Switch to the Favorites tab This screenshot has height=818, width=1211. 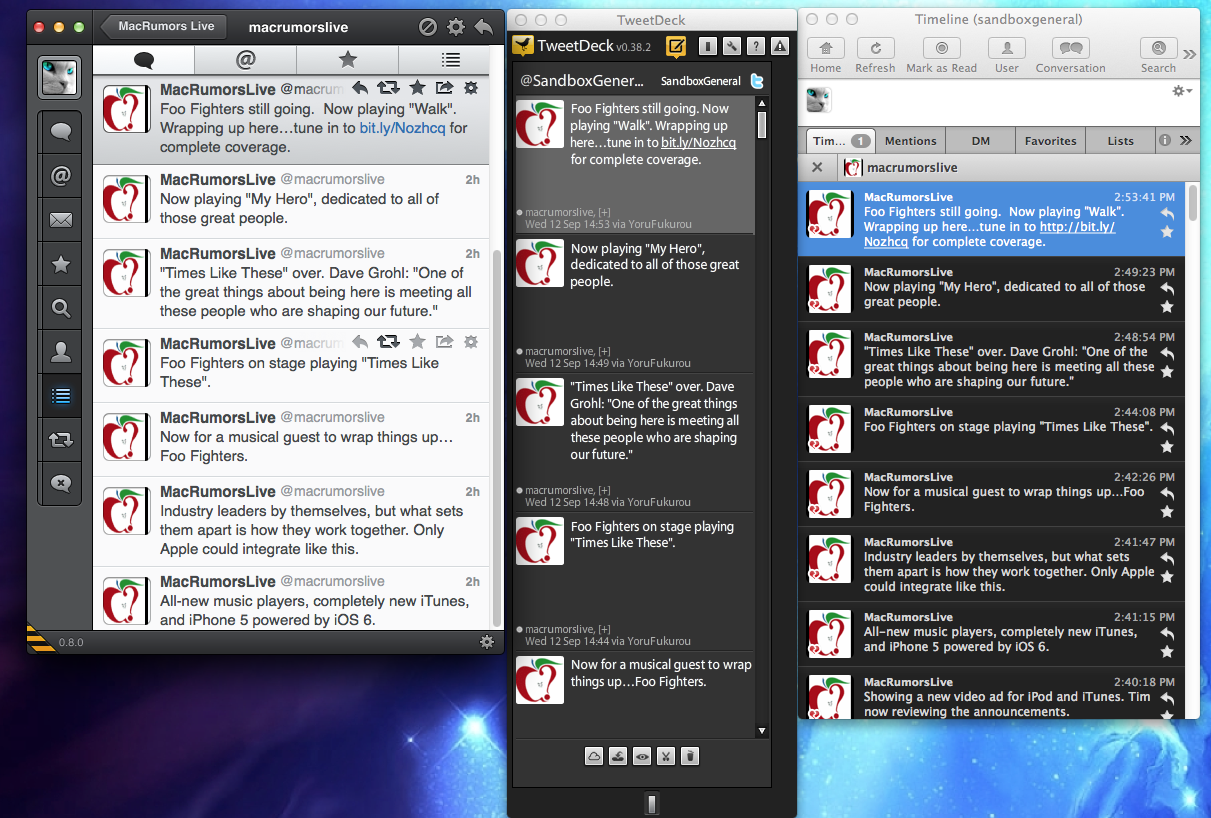[x=1051, y=141]
